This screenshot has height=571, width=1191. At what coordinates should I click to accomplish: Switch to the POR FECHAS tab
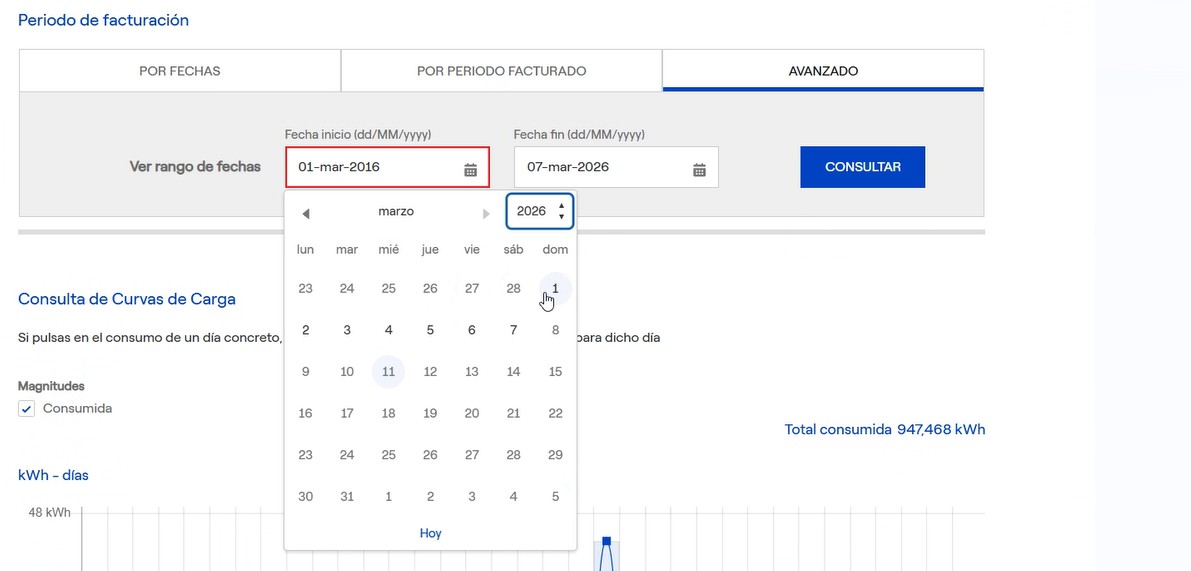coord(180,71)
